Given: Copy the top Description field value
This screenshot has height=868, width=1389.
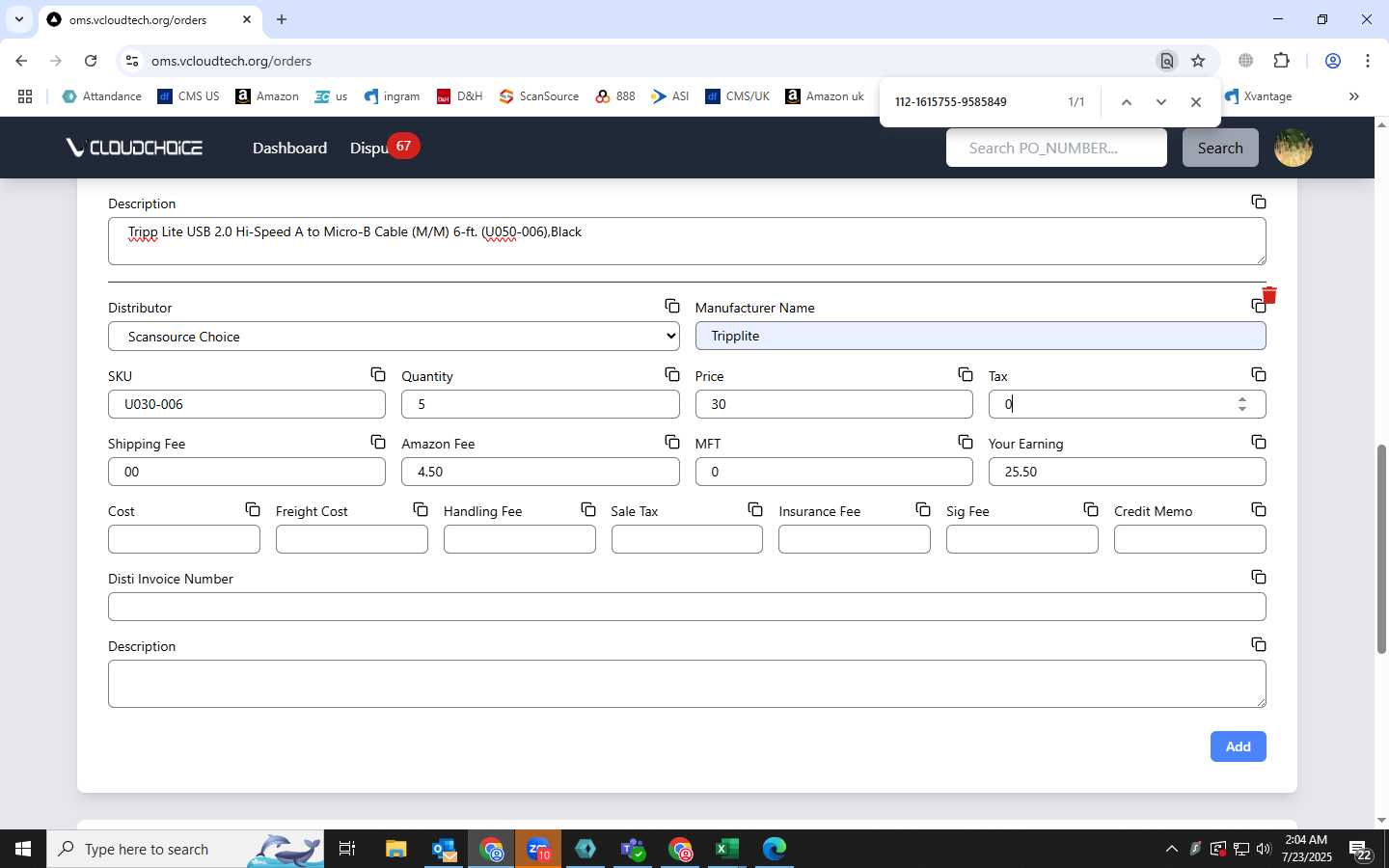Looking at the screenshot, I should tap(1259, 202).
